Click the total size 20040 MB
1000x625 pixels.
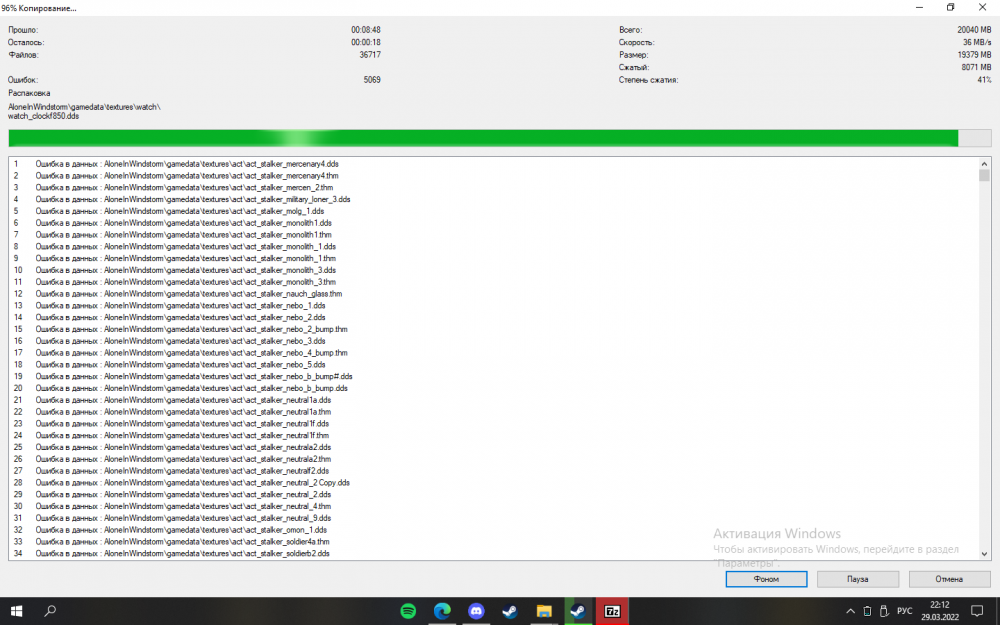[x=974, y=30]
